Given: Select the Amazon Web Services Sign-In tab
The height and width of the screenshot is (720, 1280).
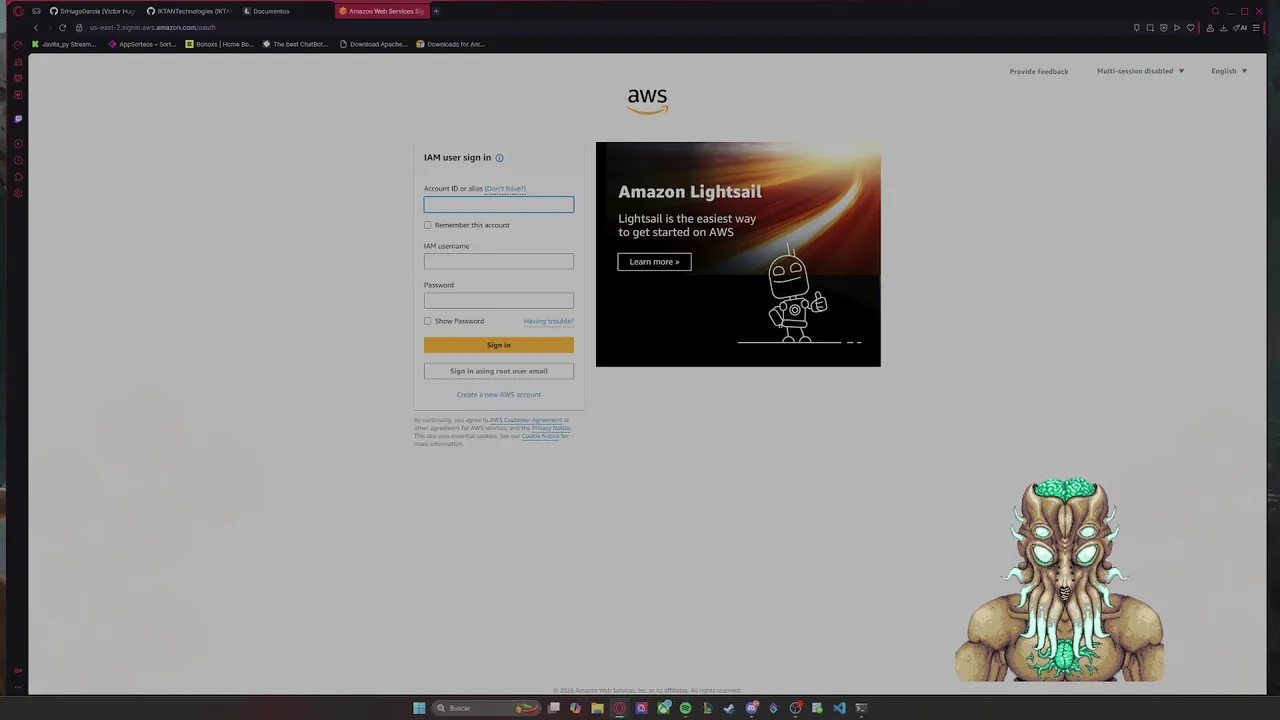Looking at the screenshot, I should [381, 11].
